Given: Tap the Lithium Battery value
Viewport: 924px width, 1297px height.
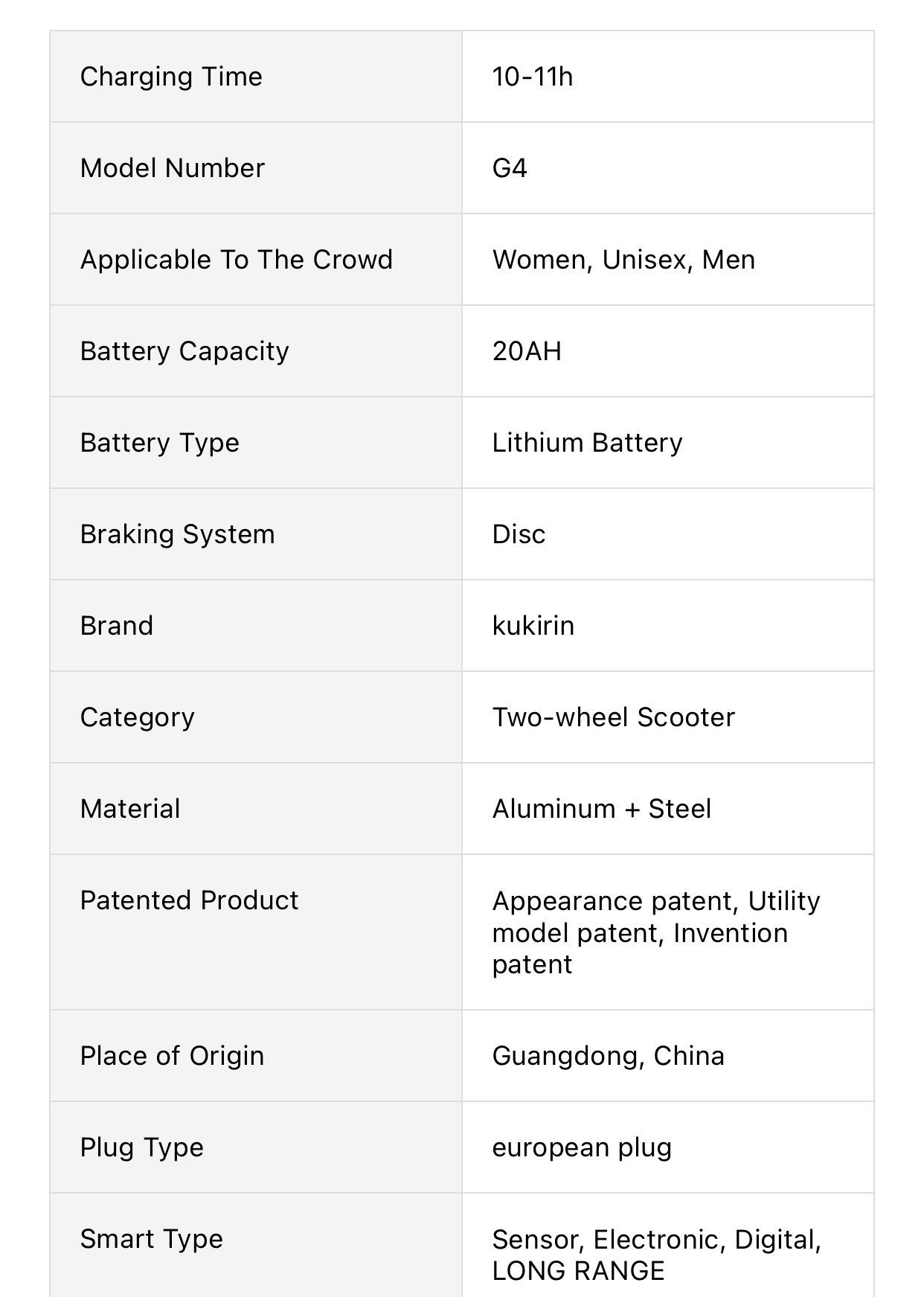Looking at the screenshot, I should point(587,443).
